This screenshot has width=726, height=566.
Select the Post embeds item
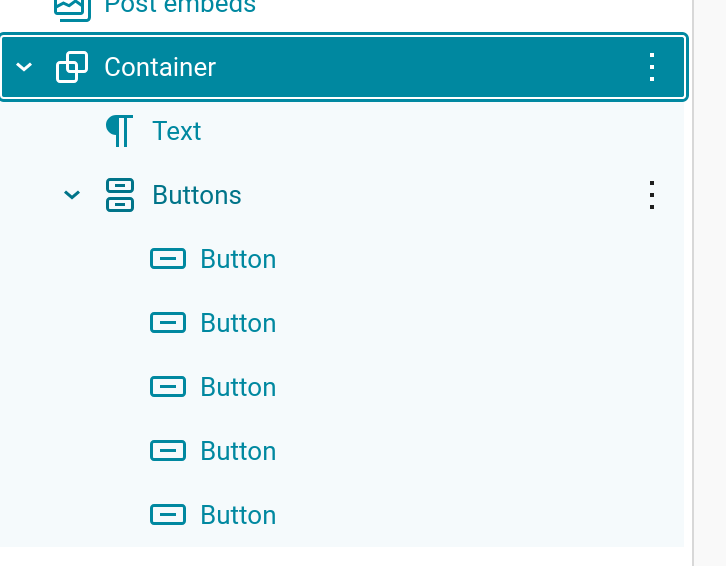tap(180, 8)
